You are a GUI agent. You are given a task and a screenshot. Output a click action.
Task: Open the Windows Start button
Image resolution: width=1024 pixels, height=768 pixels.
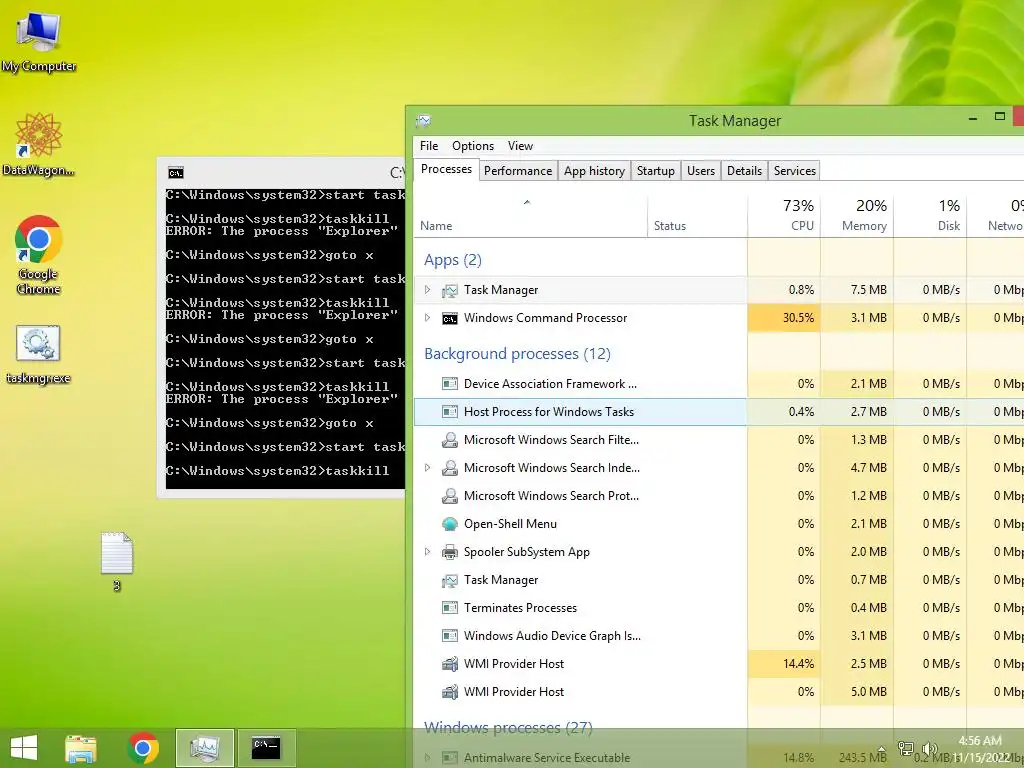point(24,748)
